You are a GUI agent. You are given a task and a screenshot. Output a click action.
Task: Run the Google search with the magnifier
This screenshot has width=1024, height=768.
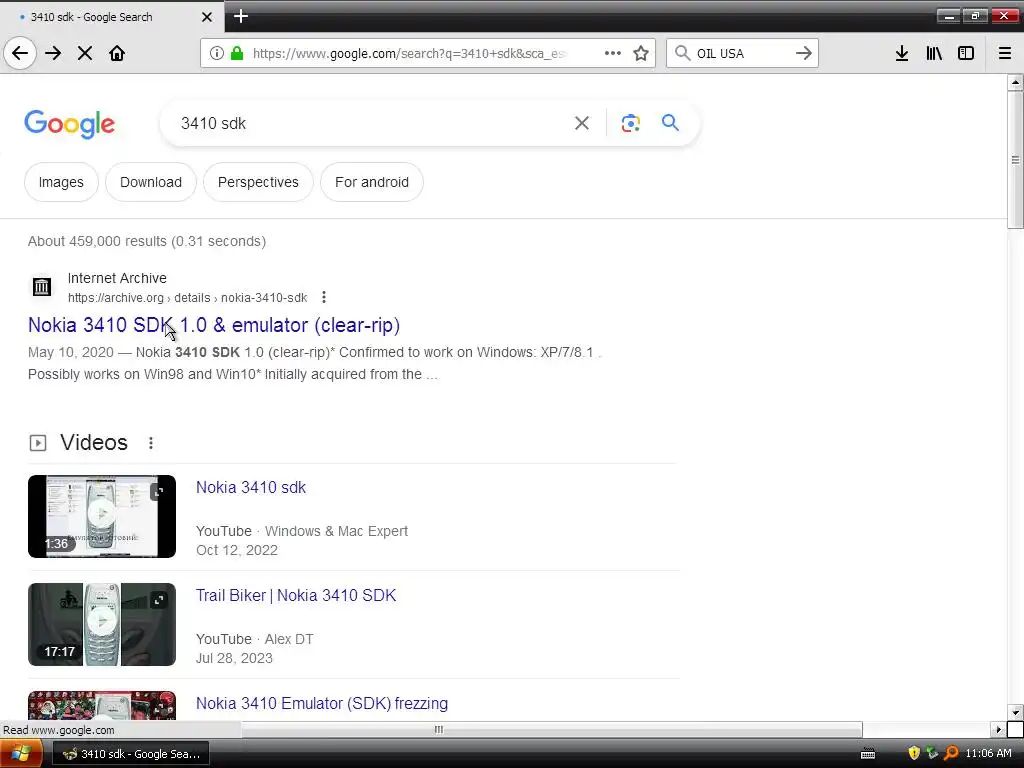670,123
